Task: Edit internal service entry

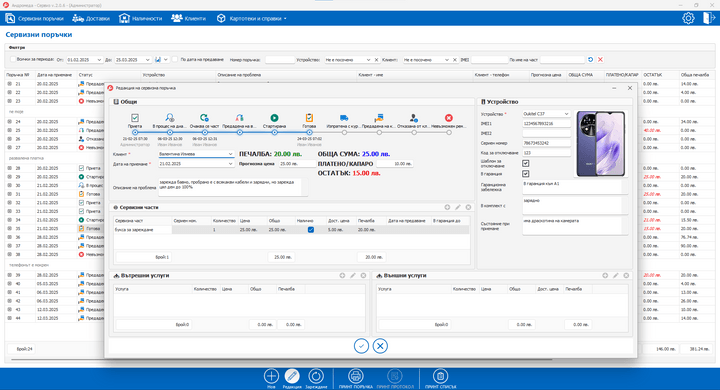Action: pos(353,275)
